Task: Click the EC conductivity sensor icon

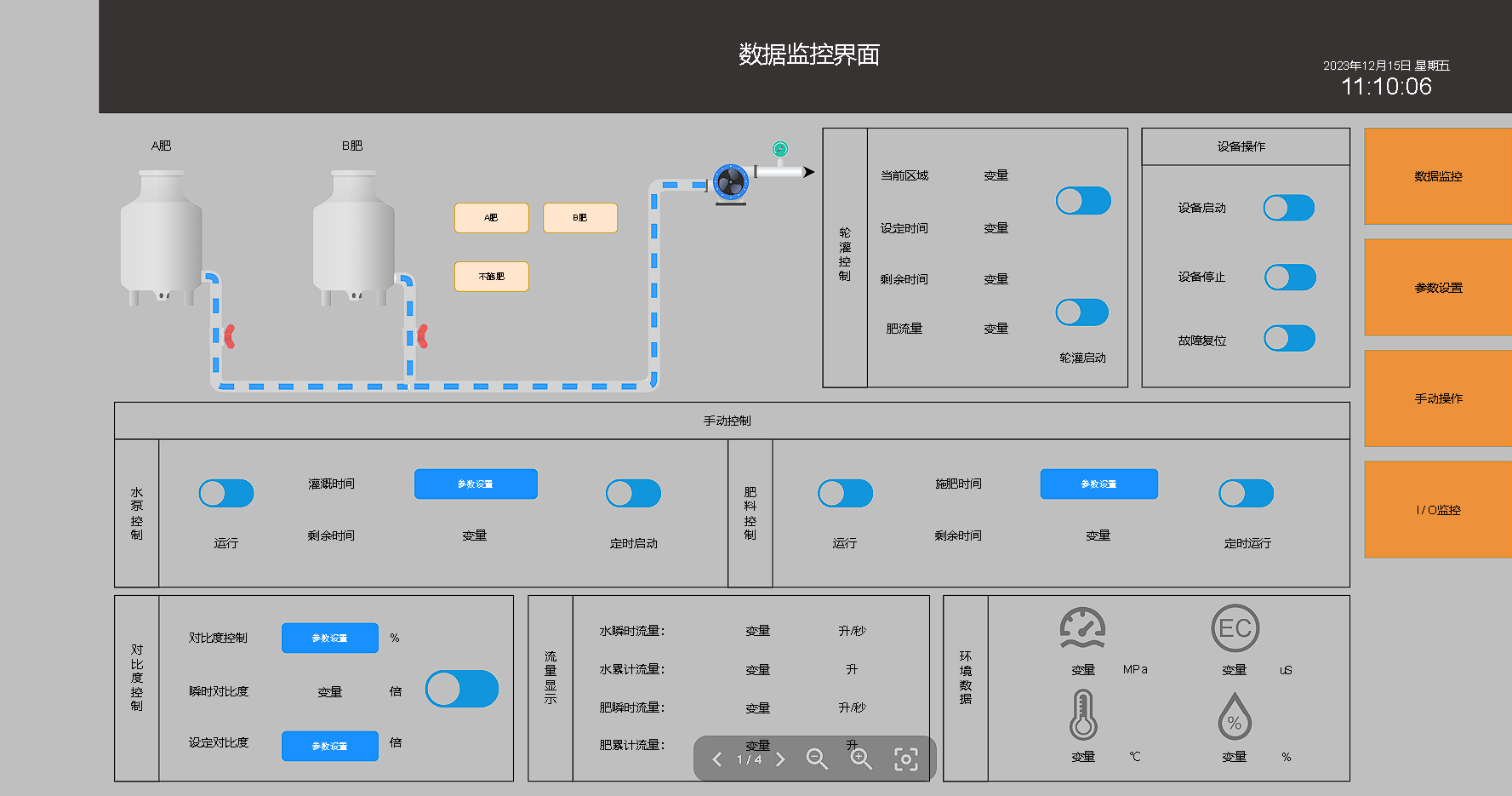Action: 1235,628
